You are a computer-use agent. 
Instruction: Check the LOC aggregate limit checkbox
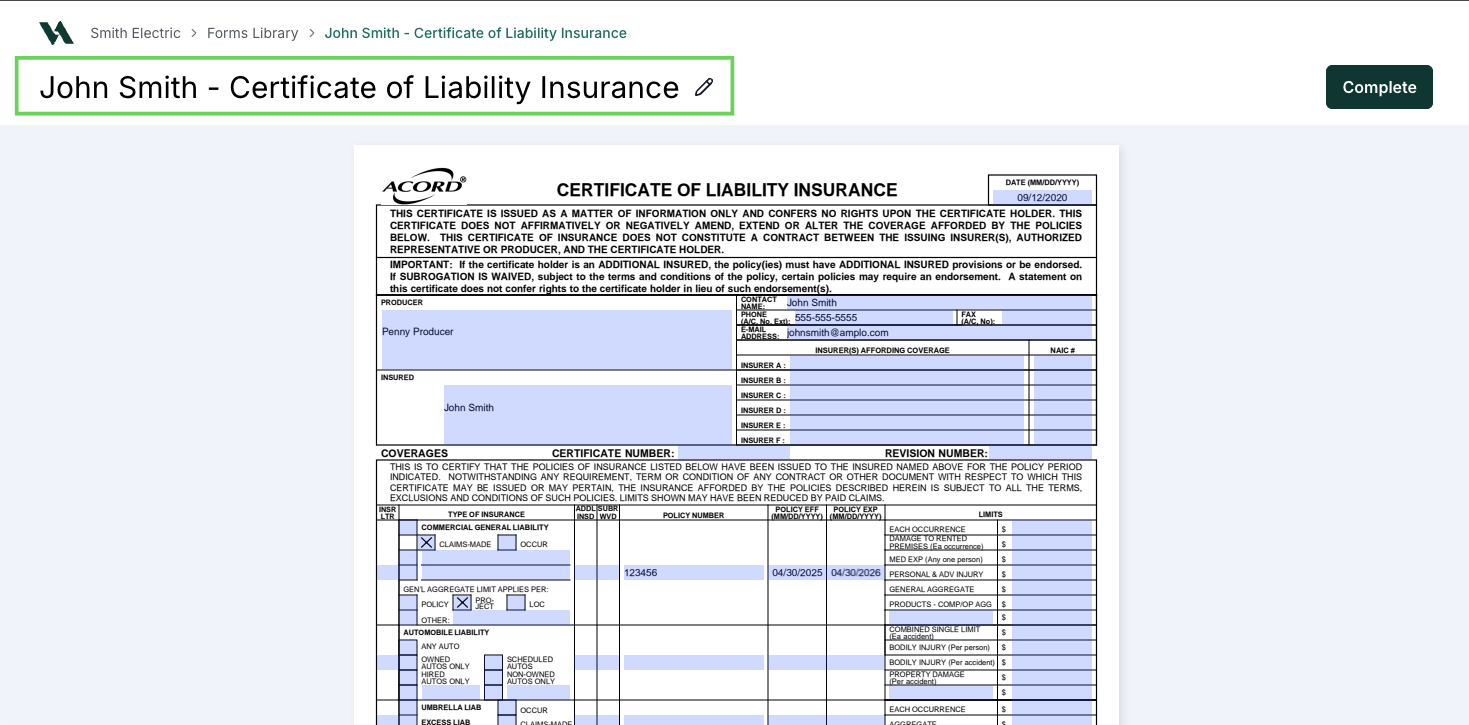point(516,603)
